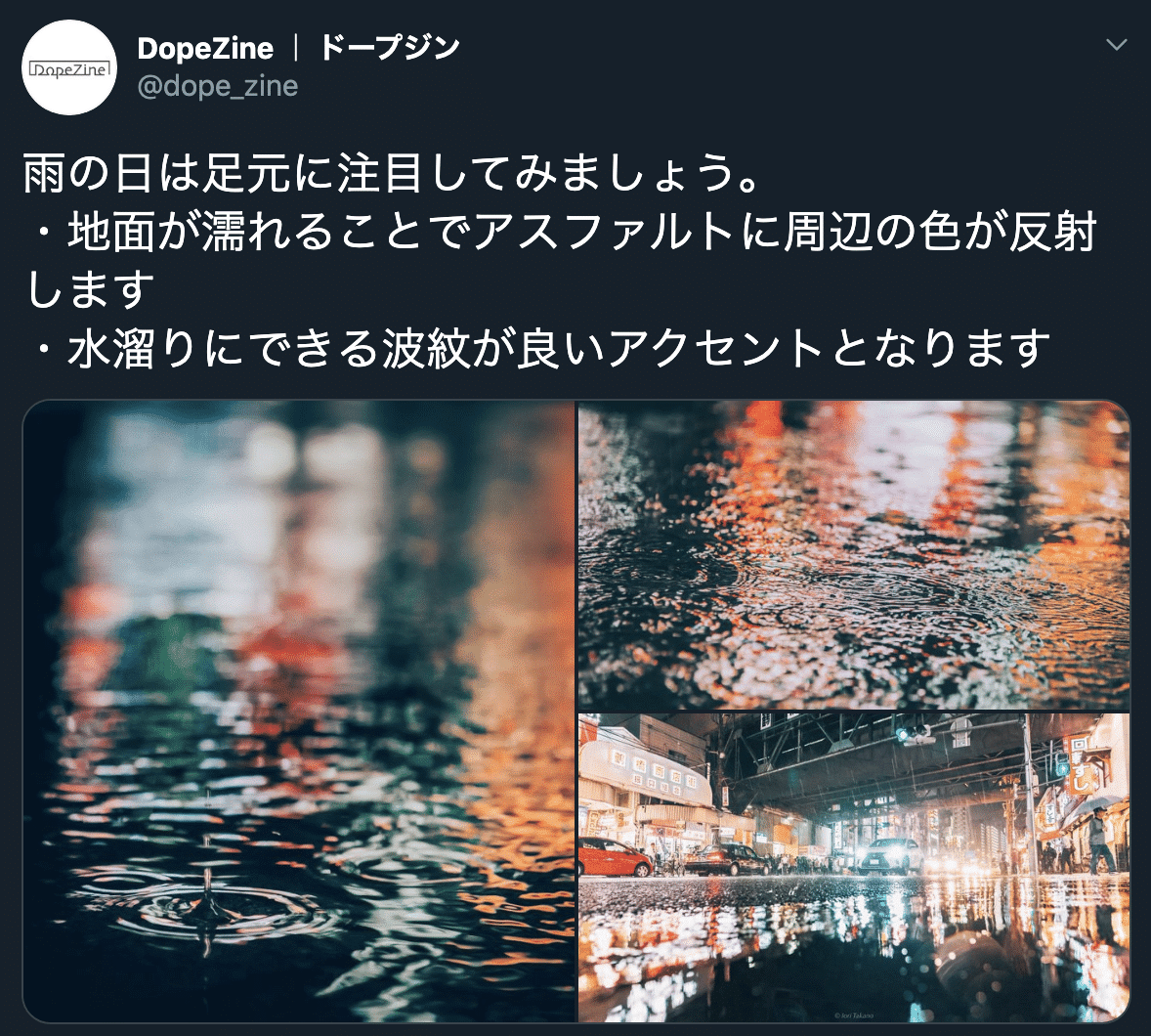Open the DopeZine profile avatar
The image size is (1151, 1036).
click(69, 67)
